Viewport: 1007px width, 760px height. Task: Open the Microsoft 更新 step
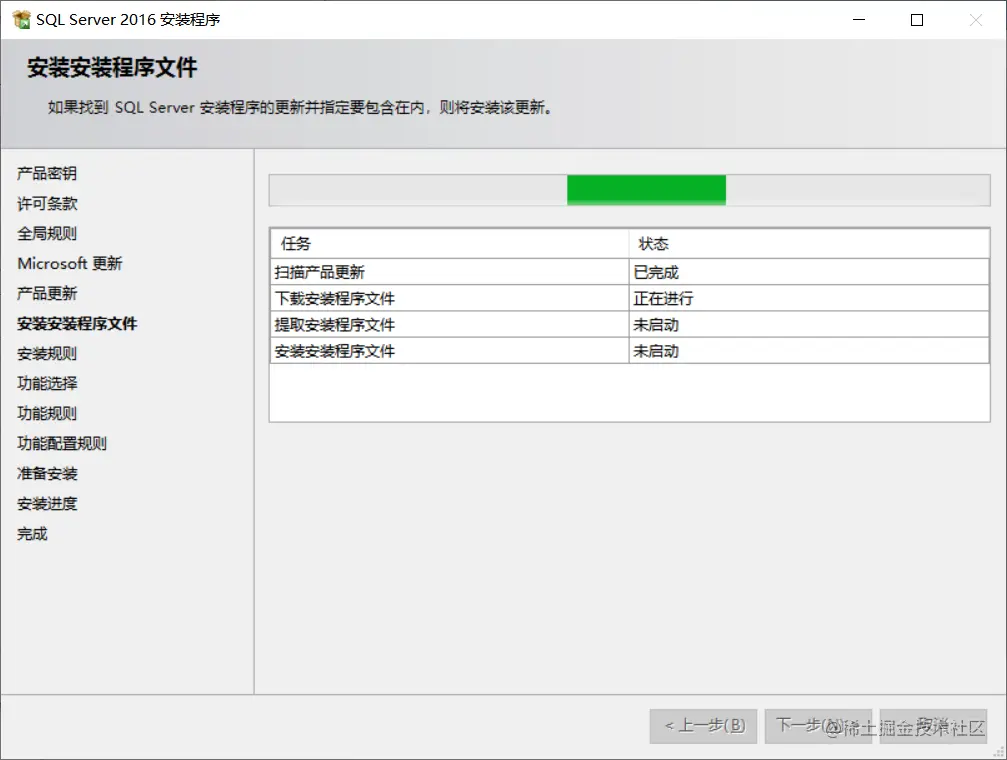click(x=70, y=263)
